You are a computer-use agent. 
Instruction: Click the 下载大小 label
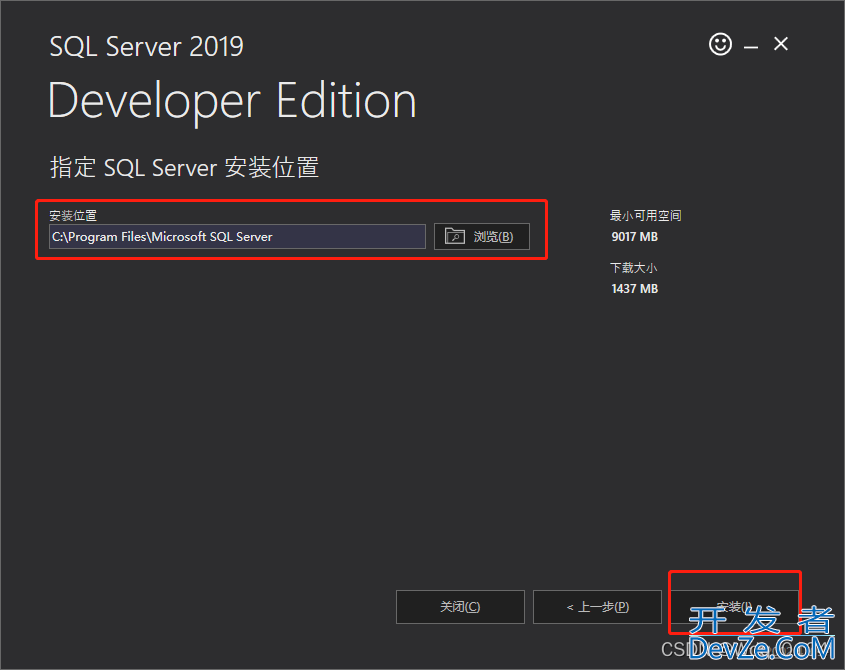point(633,268)
